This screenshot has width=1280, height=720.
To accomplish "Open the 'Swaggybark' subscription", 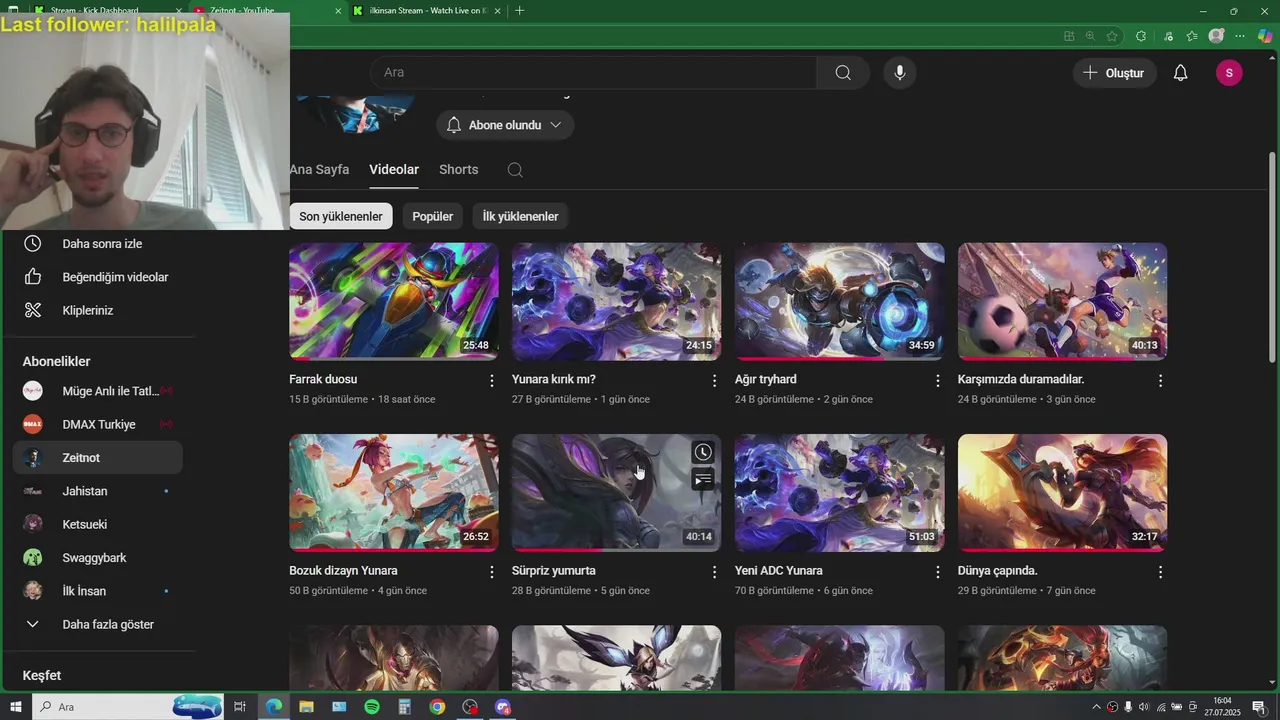I will pos(97,558).
